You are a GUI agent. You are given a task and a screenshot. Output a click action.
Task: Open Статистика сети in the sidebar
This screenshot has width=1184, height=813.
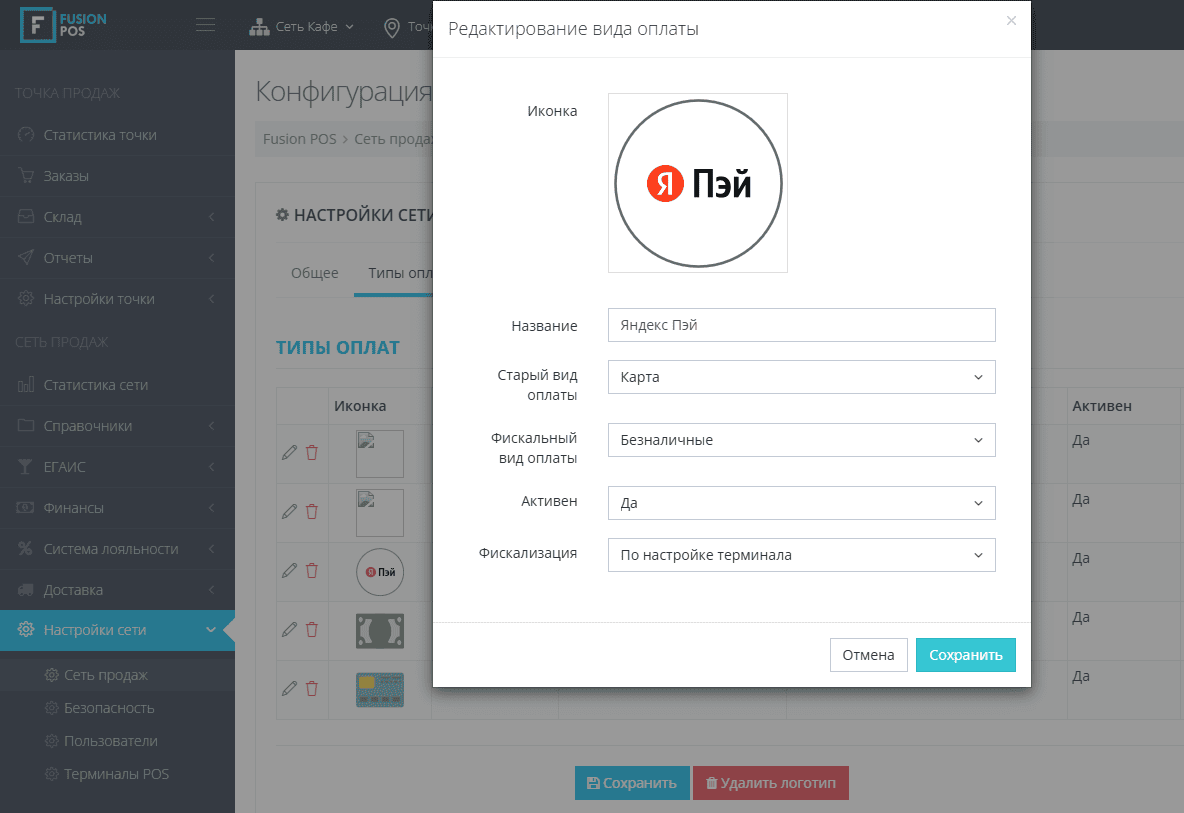click(117, 385)
